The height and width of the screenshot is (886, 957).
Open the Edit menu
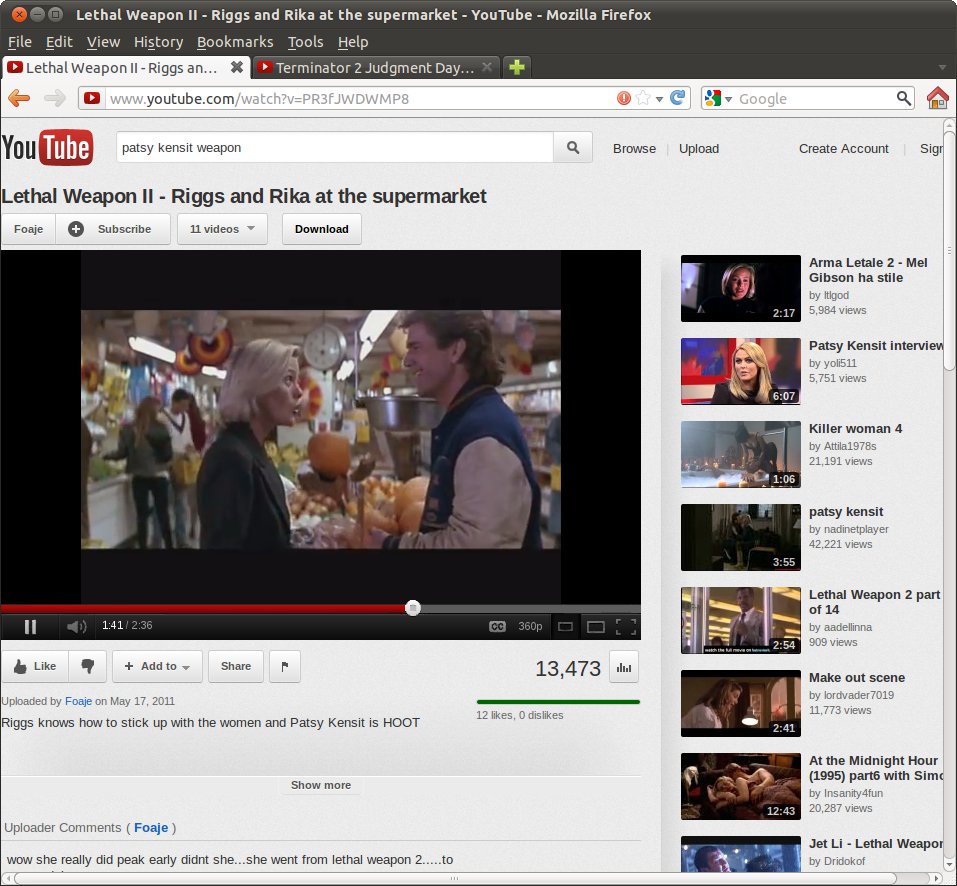tap(59, 42)
